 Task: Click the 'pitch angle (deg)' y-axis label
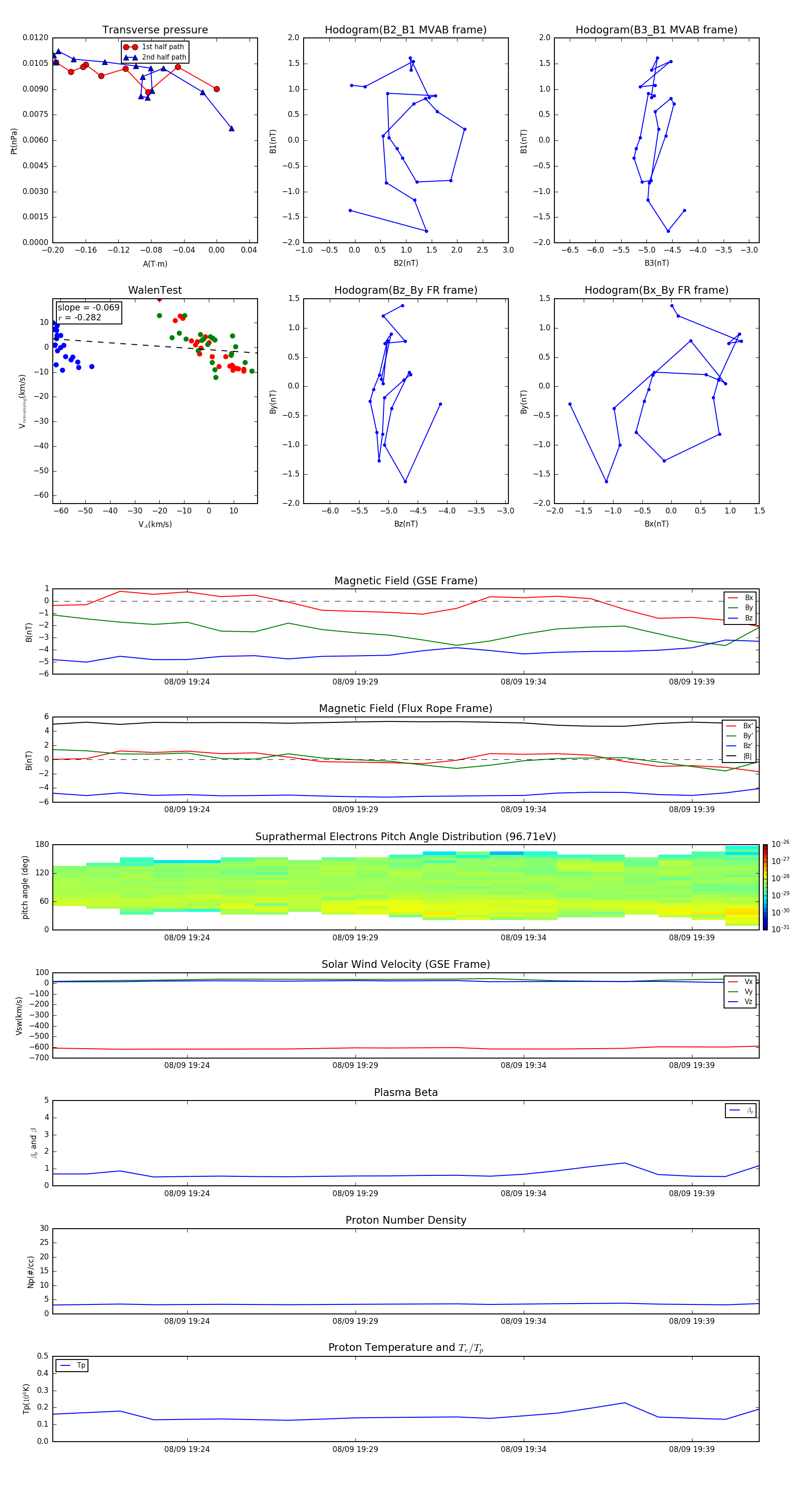pyautogui.click(x=25, y=887)
